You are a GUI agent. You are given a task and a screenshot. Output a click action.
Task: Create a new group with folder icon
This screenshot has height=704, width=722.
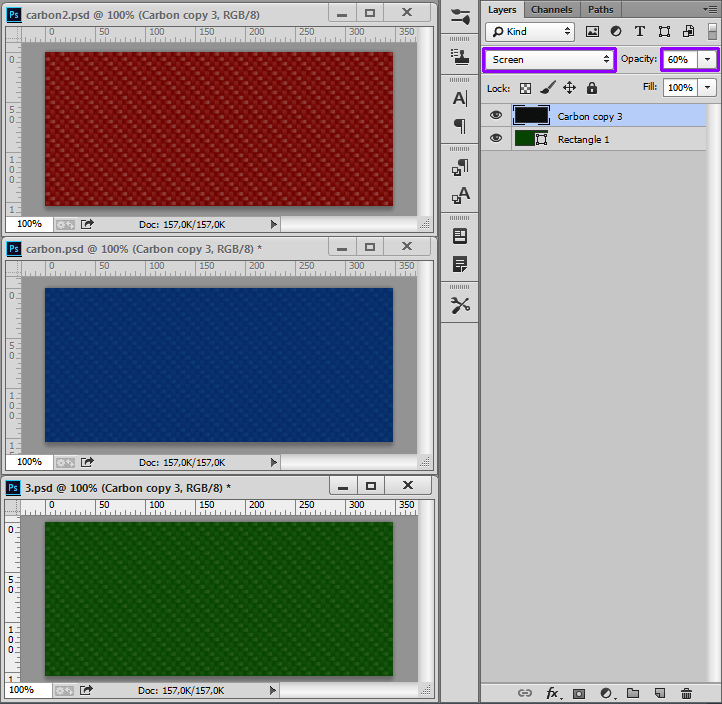coord(632,693)
